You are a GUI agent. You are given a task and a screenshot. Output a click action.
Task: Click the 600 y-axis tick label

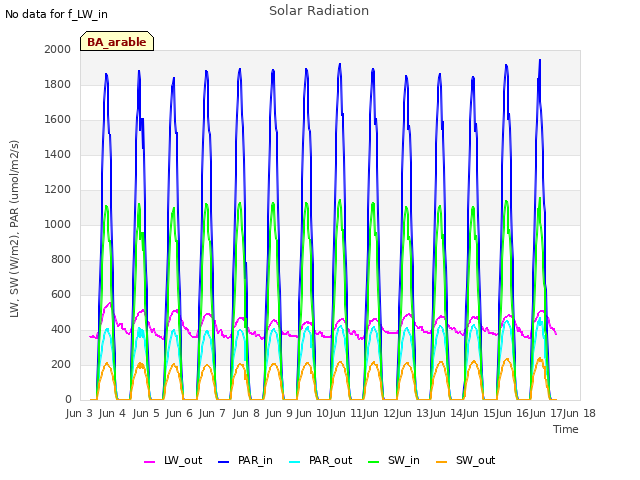[x=61, y=294]
